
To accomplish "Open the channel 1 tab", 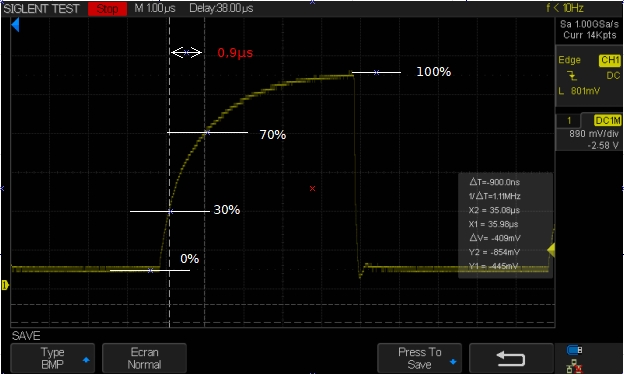I will pyautogui.click(x=569, y=121).
